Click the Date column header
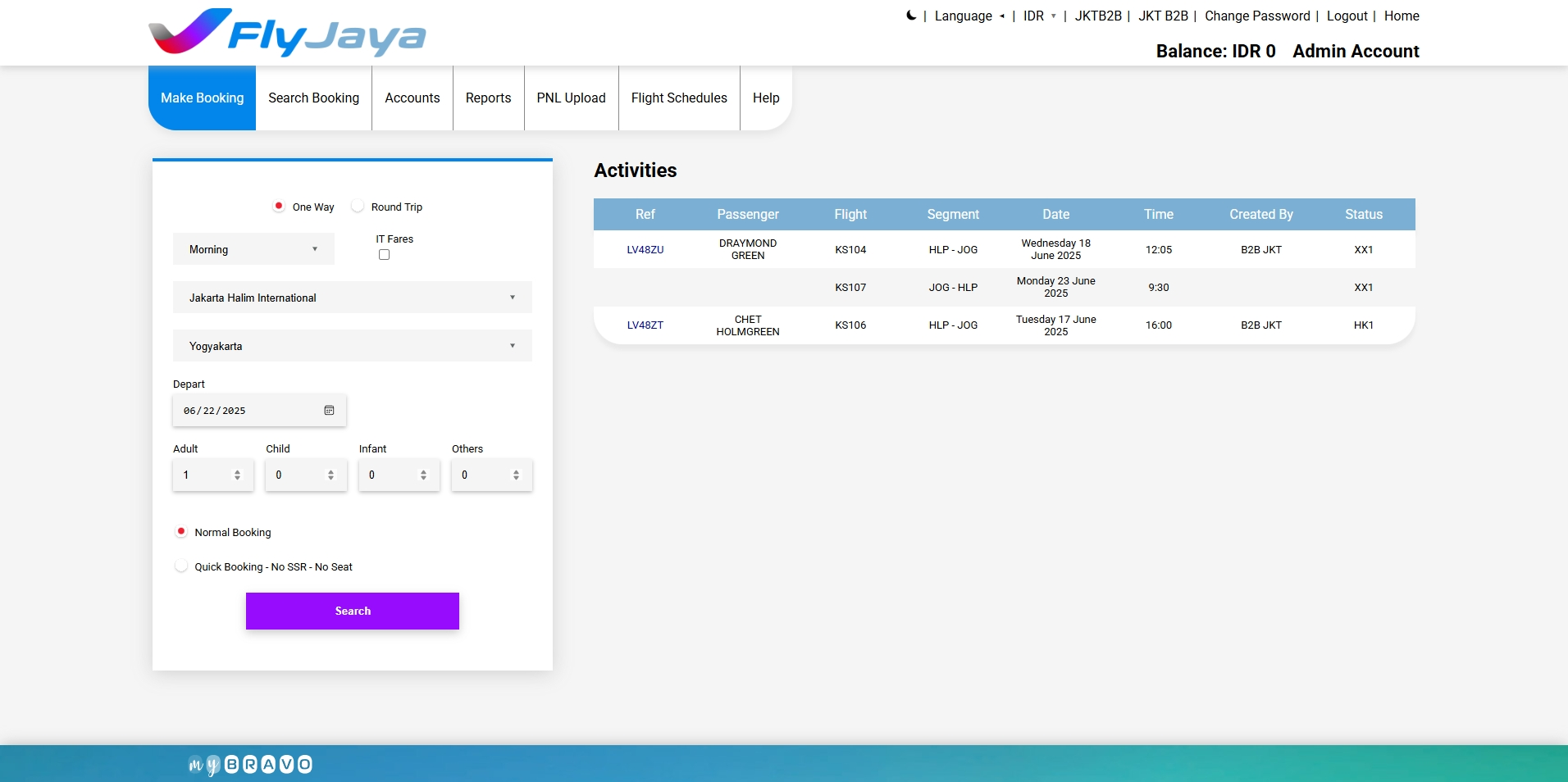Viewport: 1568px width, 782px height. [1056, 214]
